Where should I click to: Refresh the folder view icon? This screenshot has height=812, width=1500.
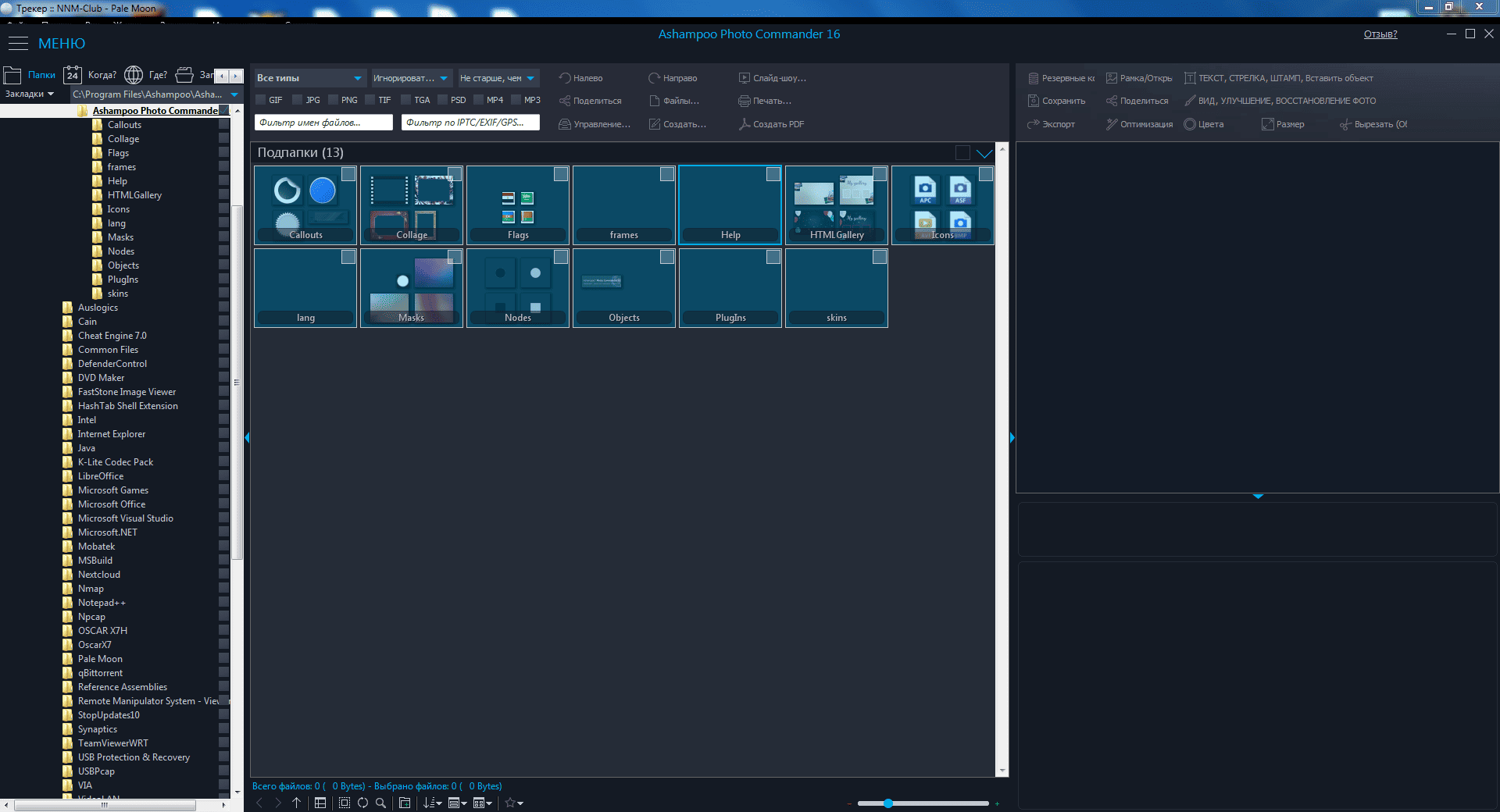point(362,803)
